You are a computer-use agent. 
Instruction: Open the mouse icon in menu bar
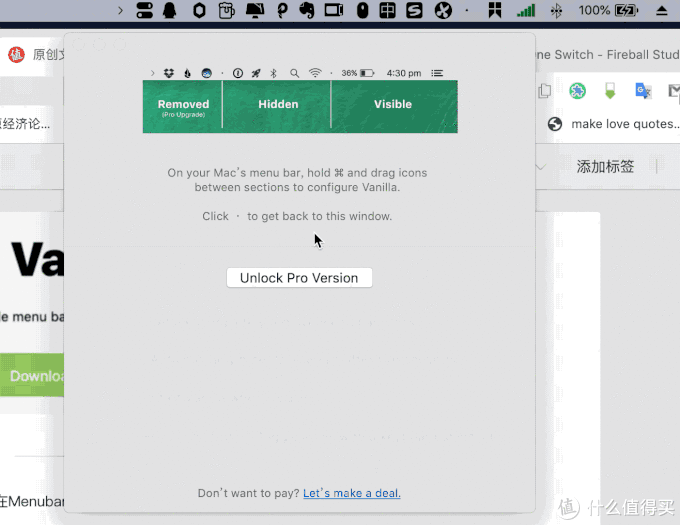[362, 11]
